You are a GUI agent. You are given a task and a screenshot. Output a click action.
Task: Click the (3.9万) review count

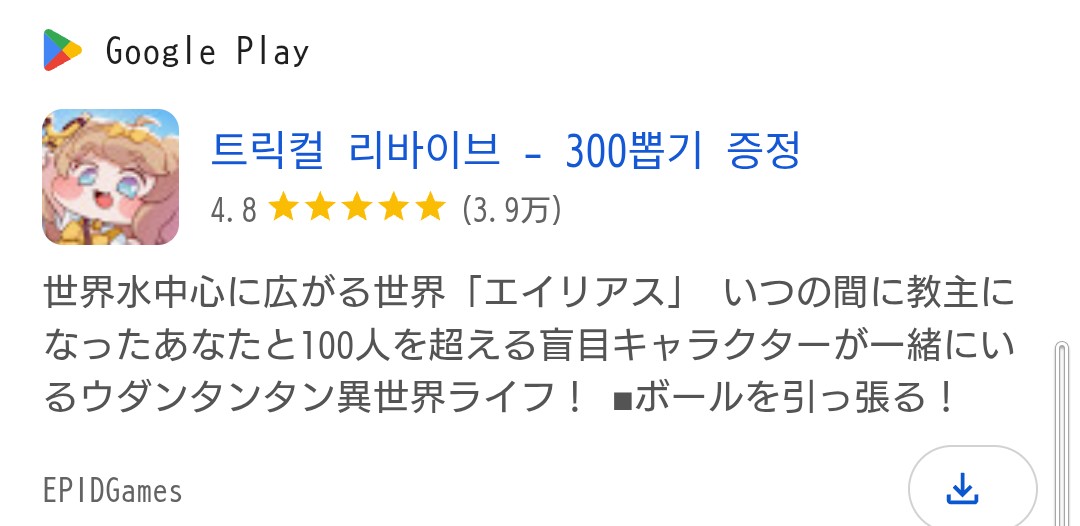point(511,209)
